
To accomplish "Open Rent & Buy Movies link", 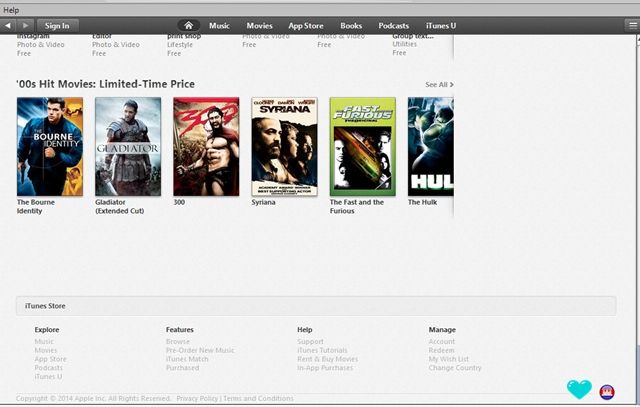I will (x=327, y=359).
